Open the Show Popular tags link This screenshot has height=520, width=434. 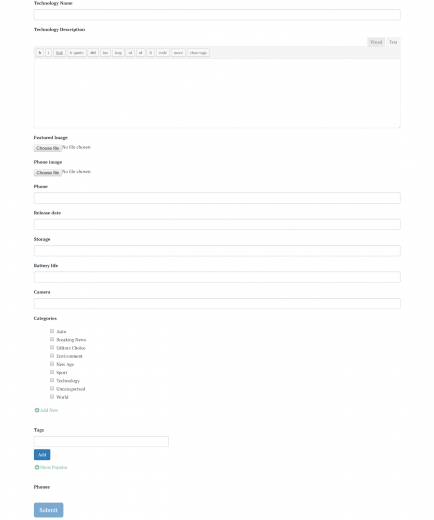click(x=54, y=467)
